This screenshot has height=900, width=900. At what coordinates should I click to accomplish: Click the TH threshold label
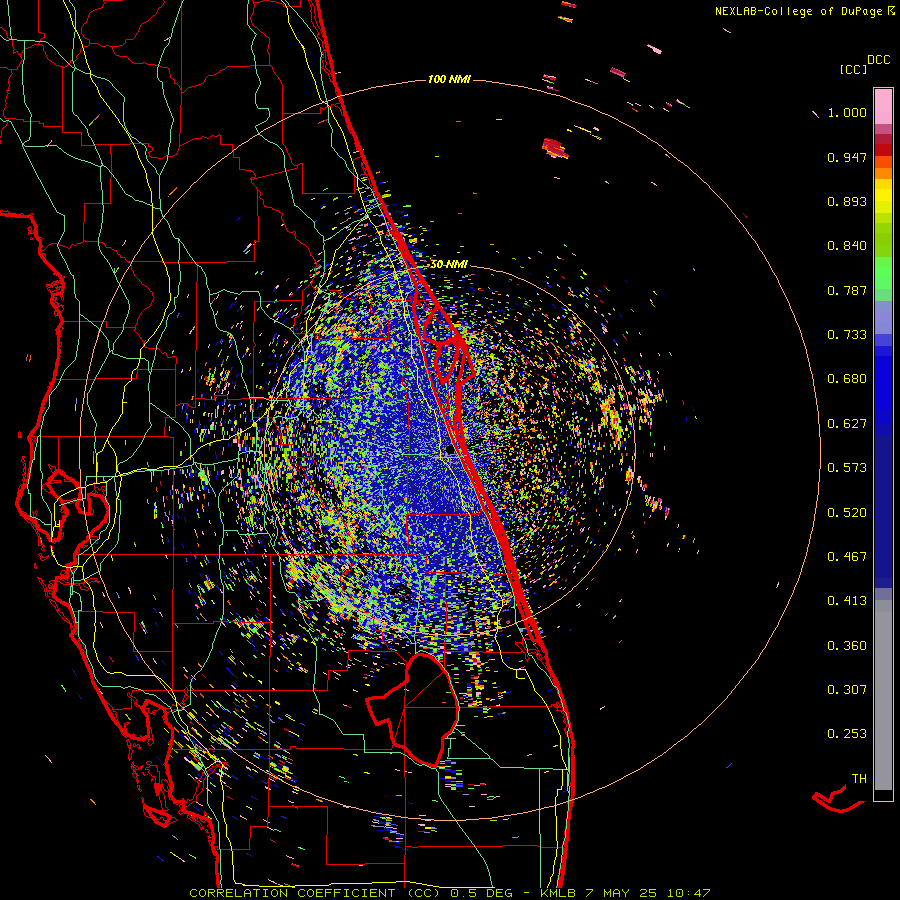point(859,779)
